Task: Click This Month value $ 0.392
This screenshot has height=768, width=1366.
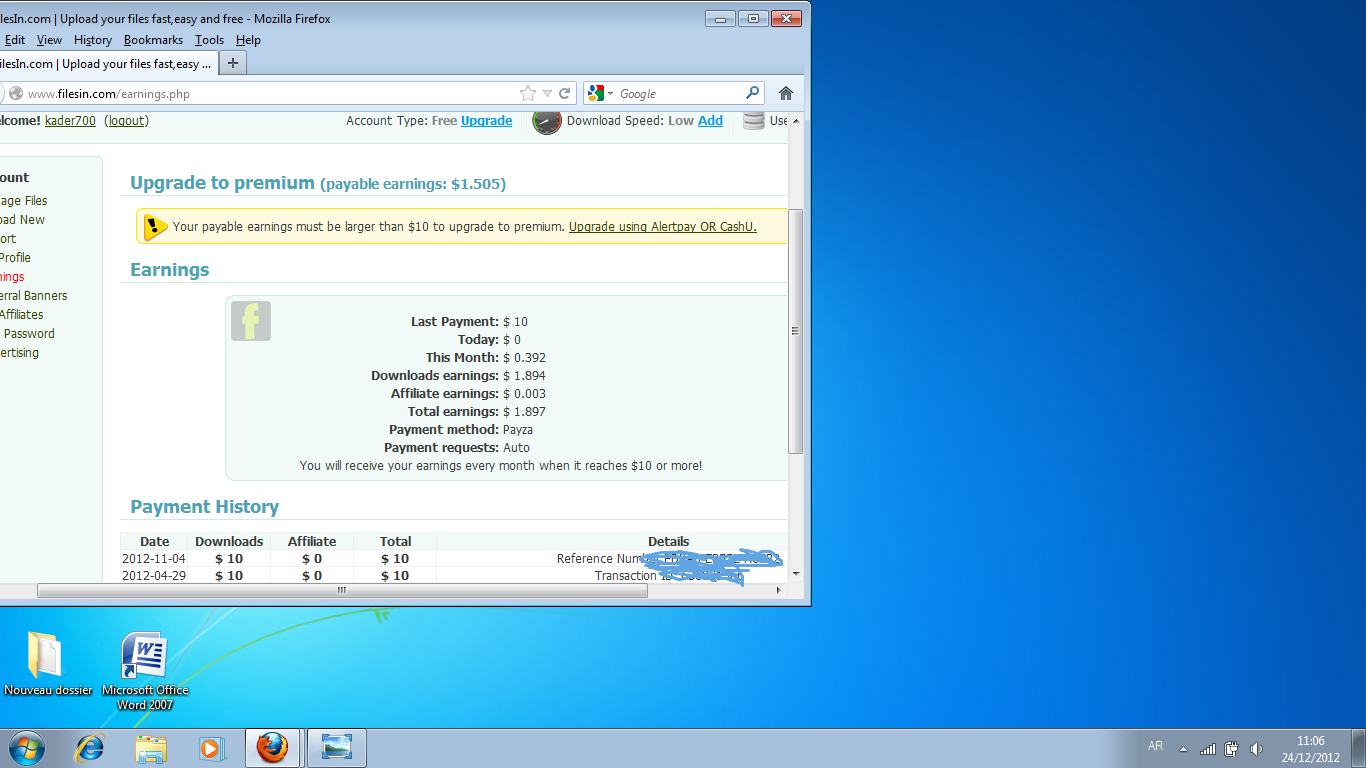Action: coord(524,358)
